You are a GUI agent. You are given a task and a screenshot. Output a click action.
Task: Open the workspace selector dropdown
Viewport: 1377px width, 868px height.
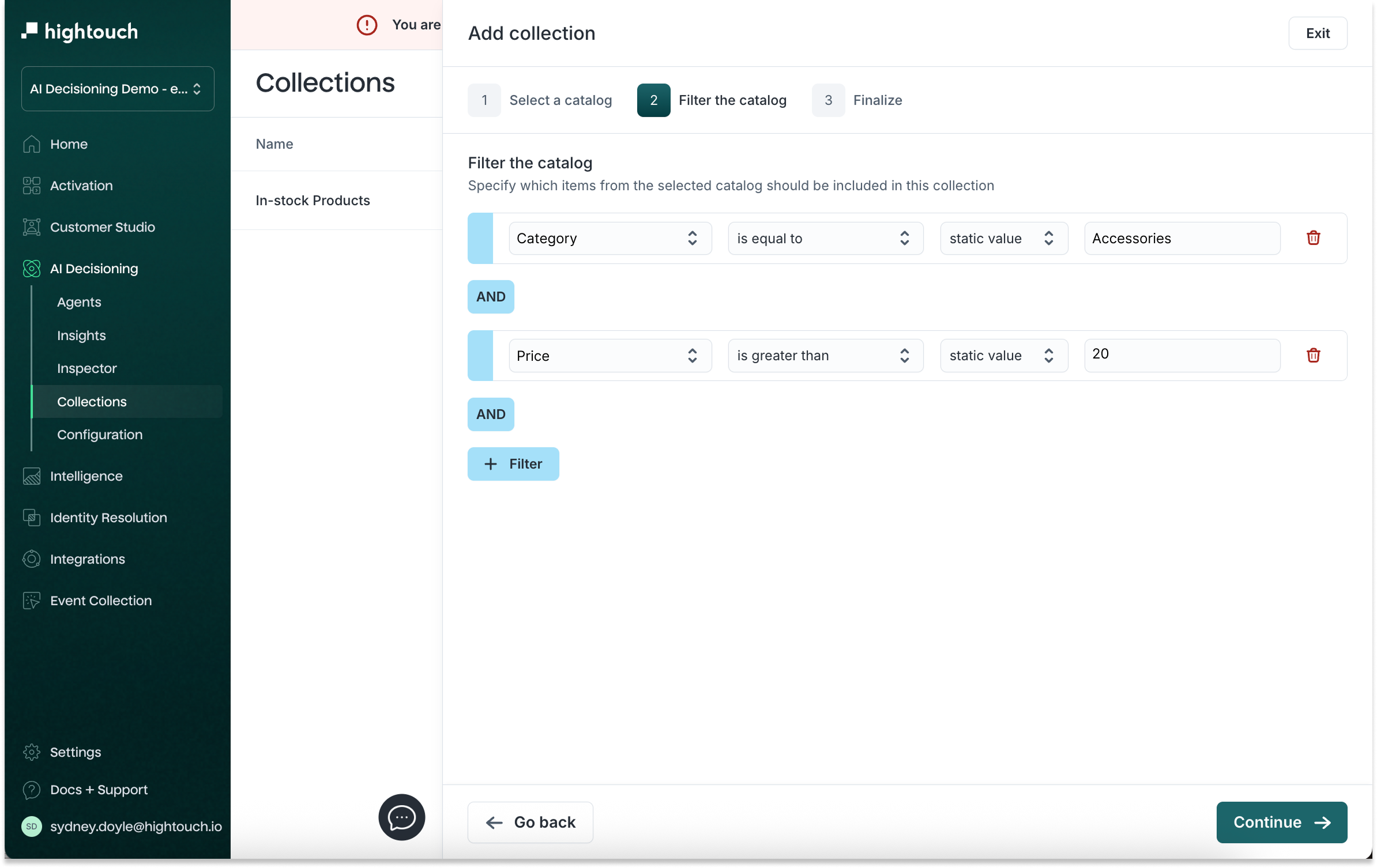point(116,88)
